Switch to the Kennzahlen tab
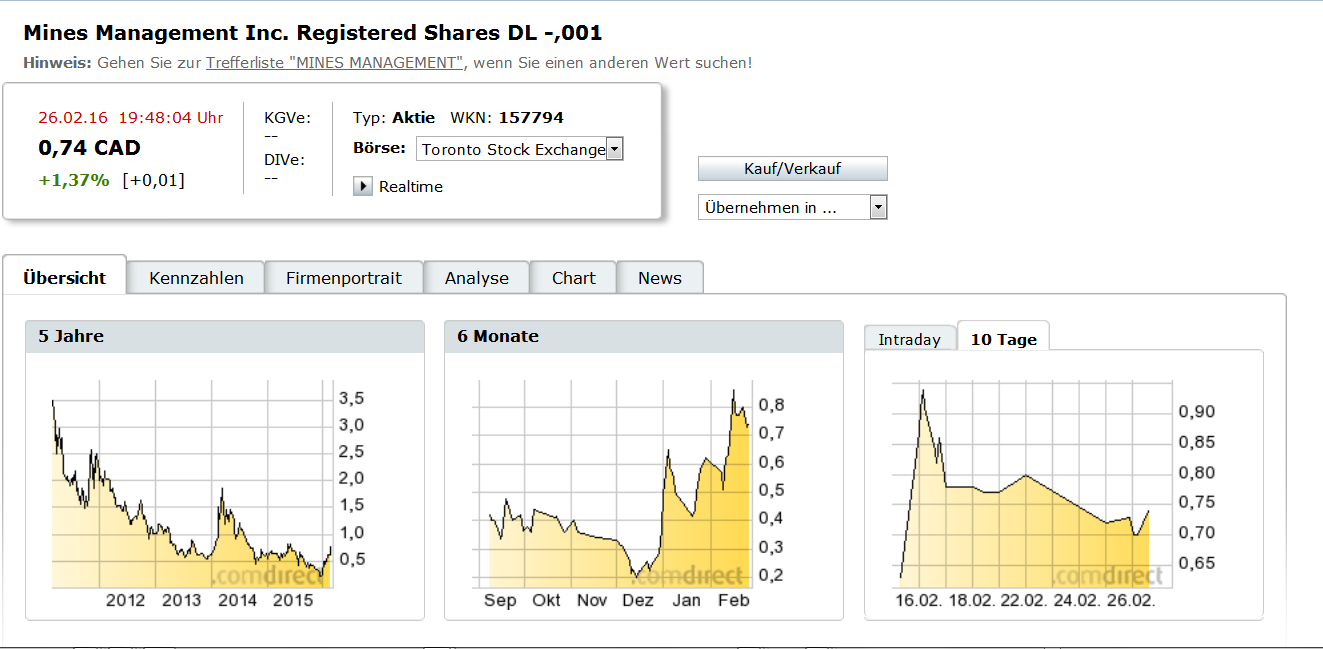The width and height of the screenshot is (1323, 649). 196,278
